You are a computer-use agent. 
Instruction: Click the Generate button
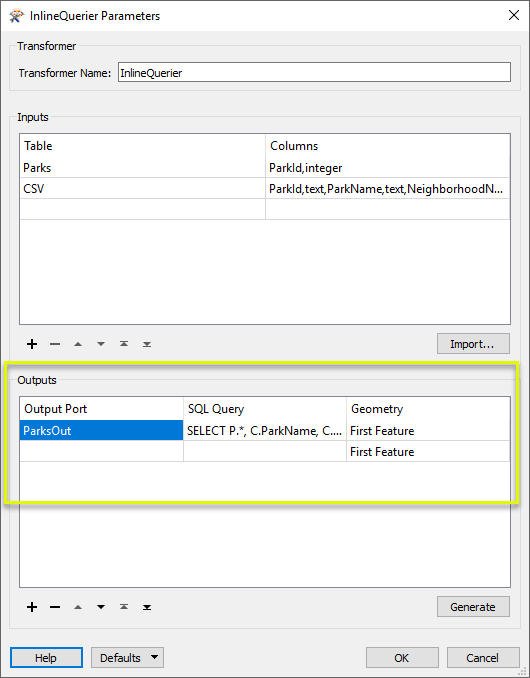tap(473, 607)
